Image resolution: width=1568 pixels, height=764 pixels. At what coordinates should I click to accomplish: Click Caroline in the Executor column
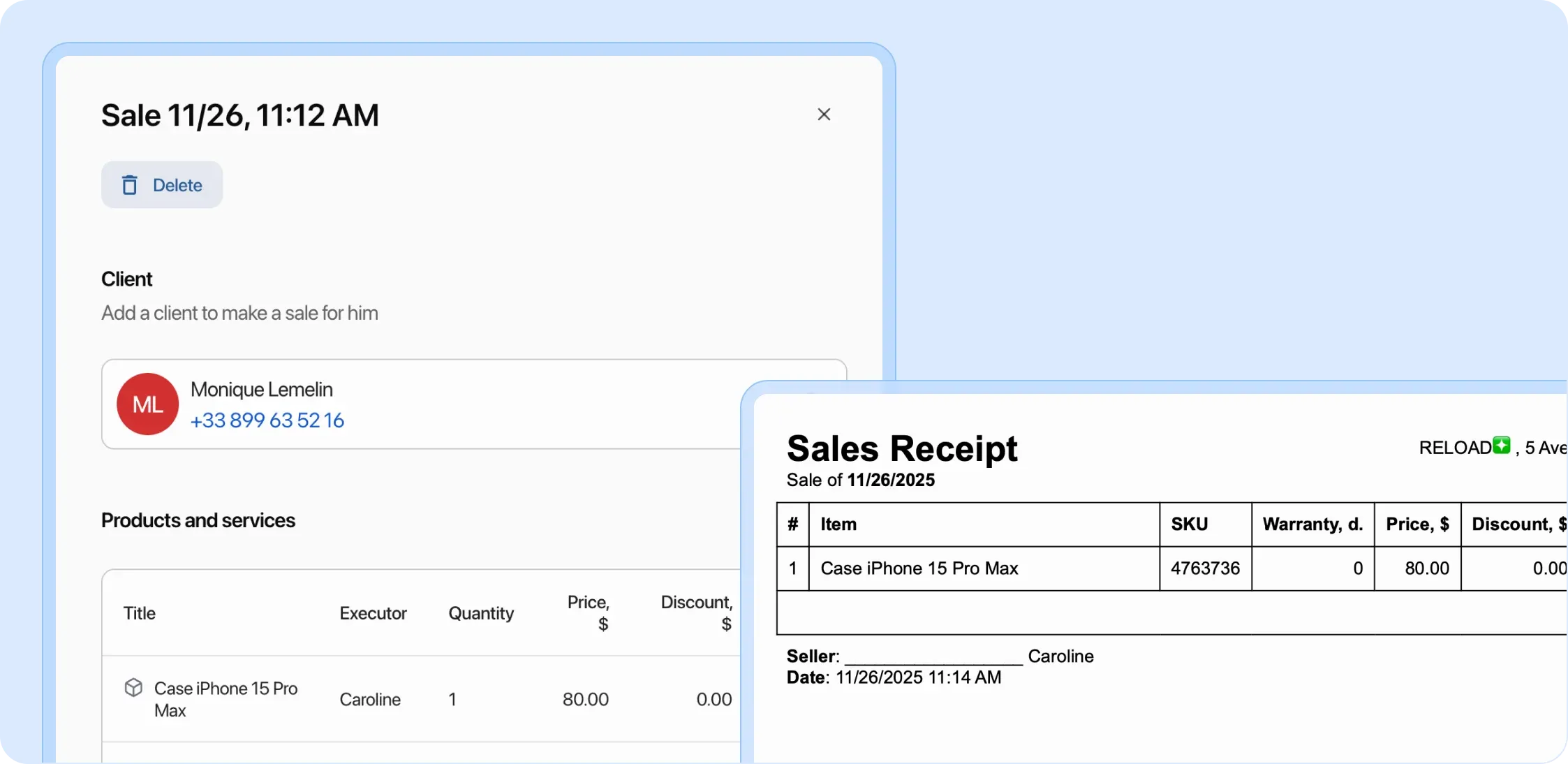pos(370,698)
